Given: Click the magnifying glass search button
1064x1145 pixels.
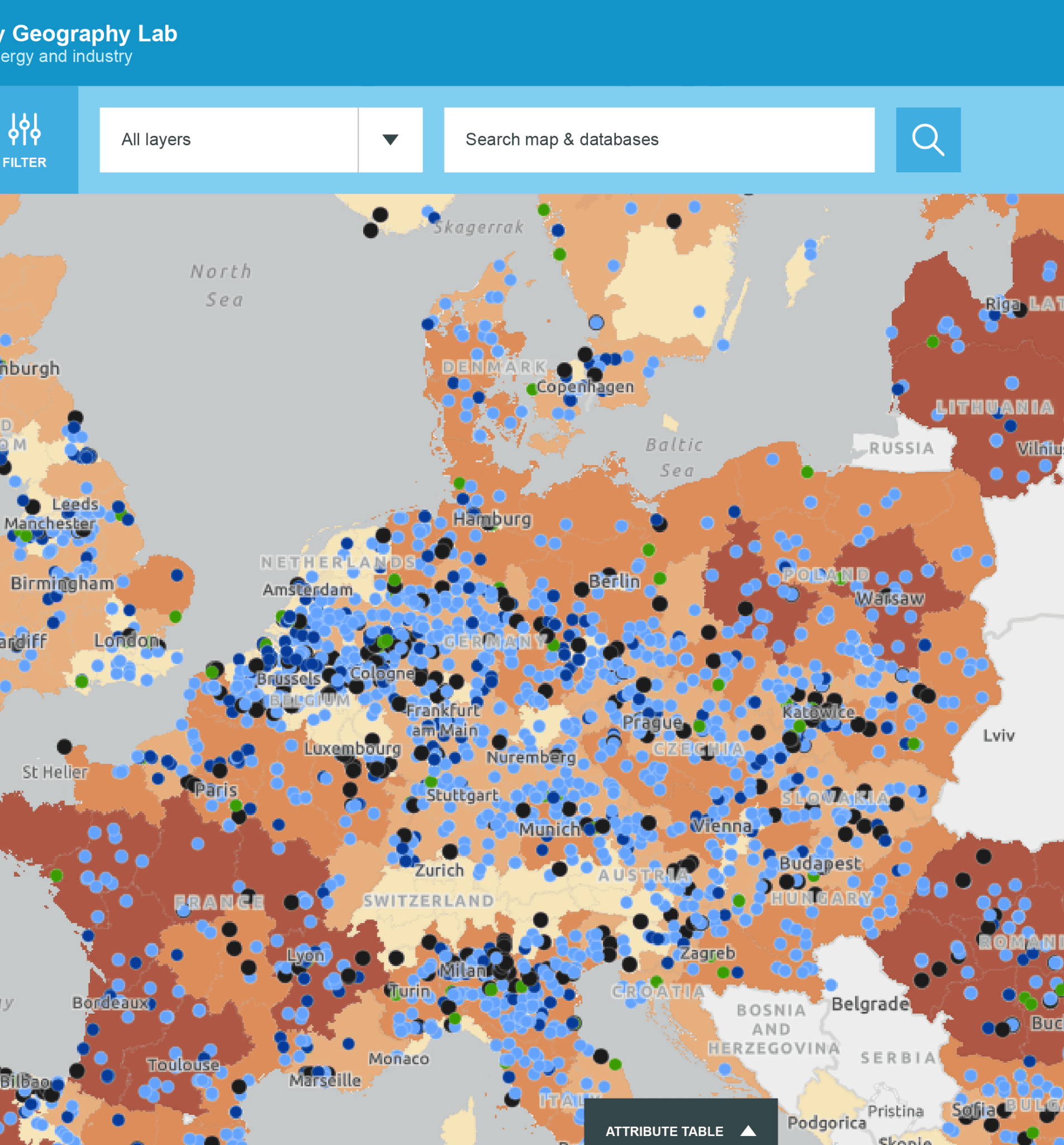Looking at the screenshot, I should (928, 140).
